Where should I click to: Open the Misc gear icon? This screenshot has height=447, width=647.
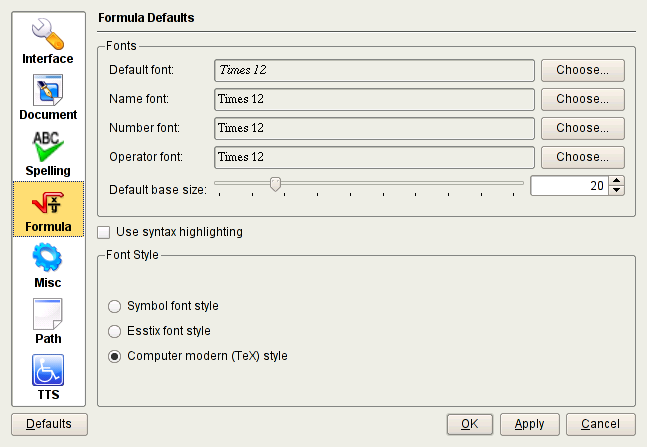pyautogui.click(x=48, y=258)
